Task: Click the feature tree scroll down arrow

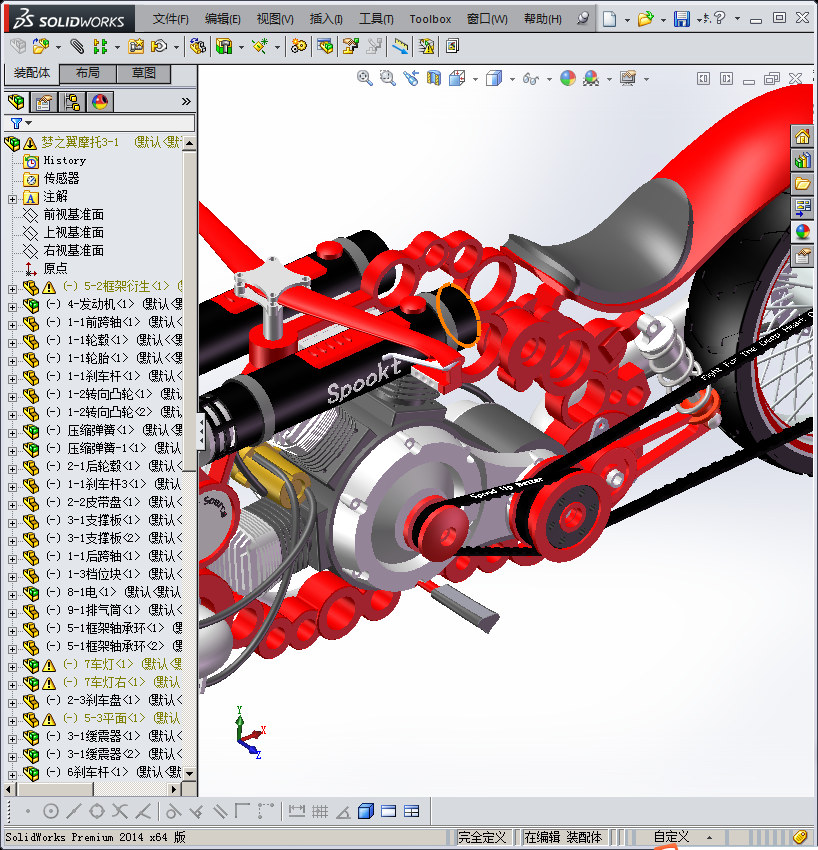Action: coord(189,773)
